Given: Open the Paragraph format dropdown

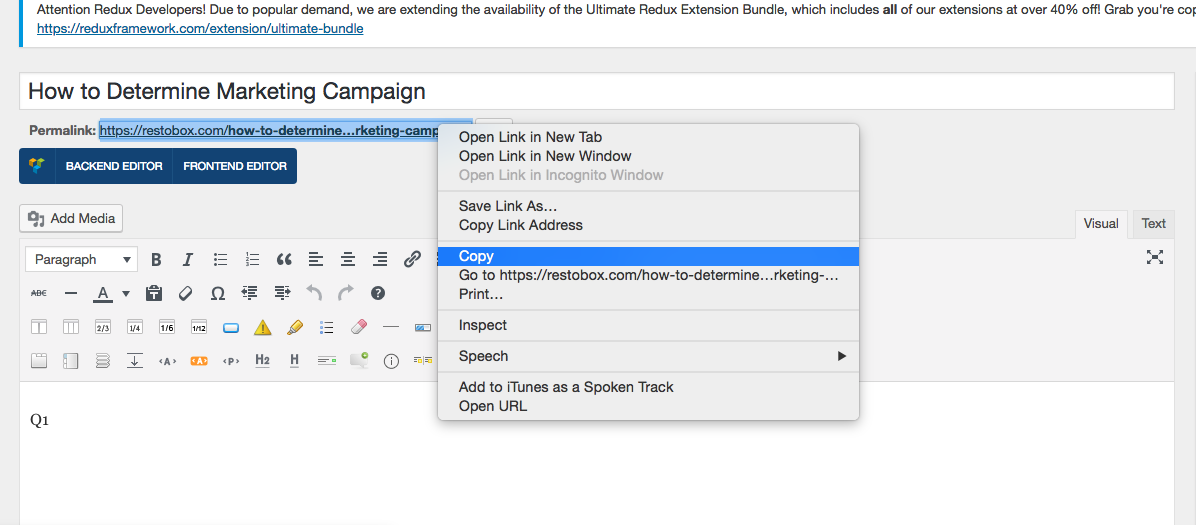Looking at the screenshot, I should 82,260.
